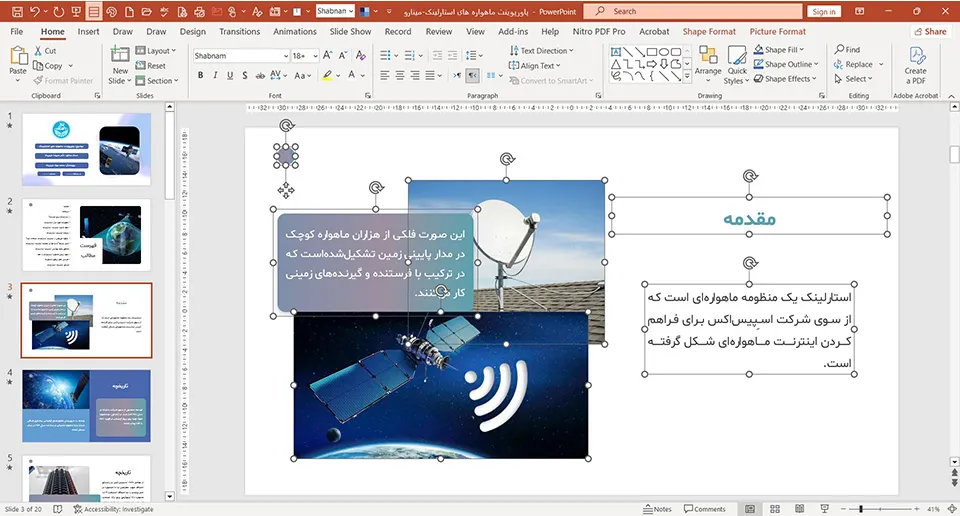Switch to Reading View
Image resolution: width=960 pixels, height=516 pixels.
(x=800, y=509)
